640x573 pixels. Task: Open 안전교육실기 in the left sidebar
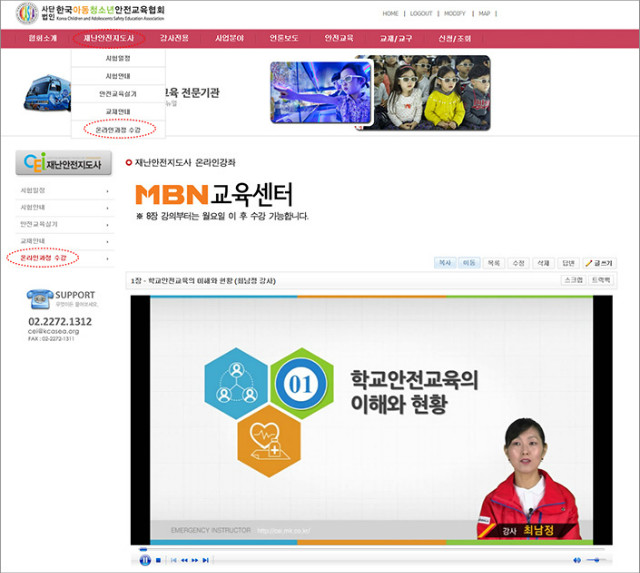click(x=39, y=224)
